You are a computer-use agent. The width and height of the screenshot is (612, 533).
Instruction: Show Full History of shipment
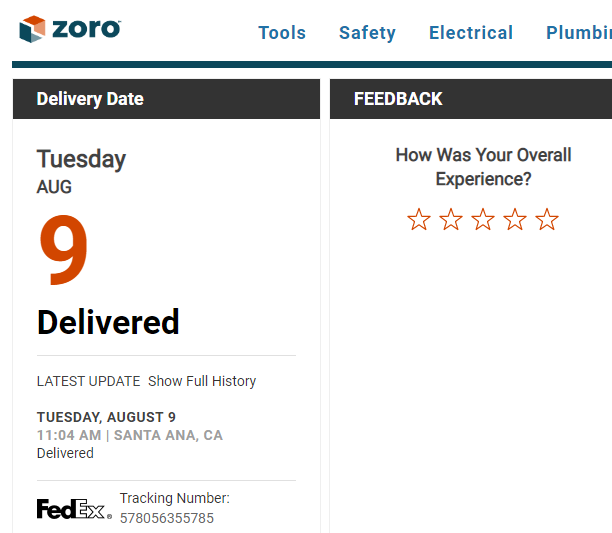point(202,381)
